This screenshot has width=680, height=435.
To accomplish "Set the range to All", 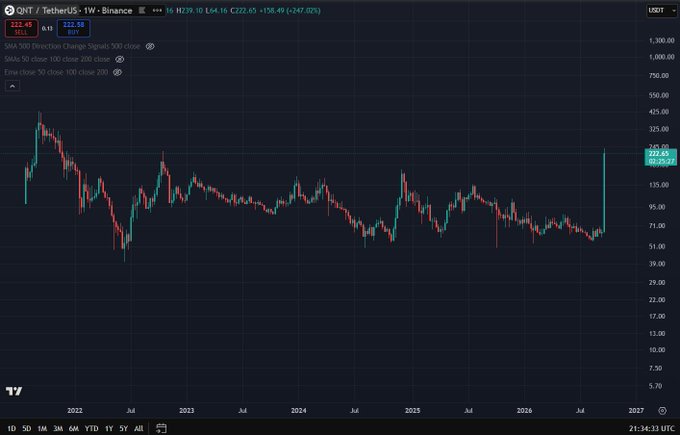I will point(139,428).
